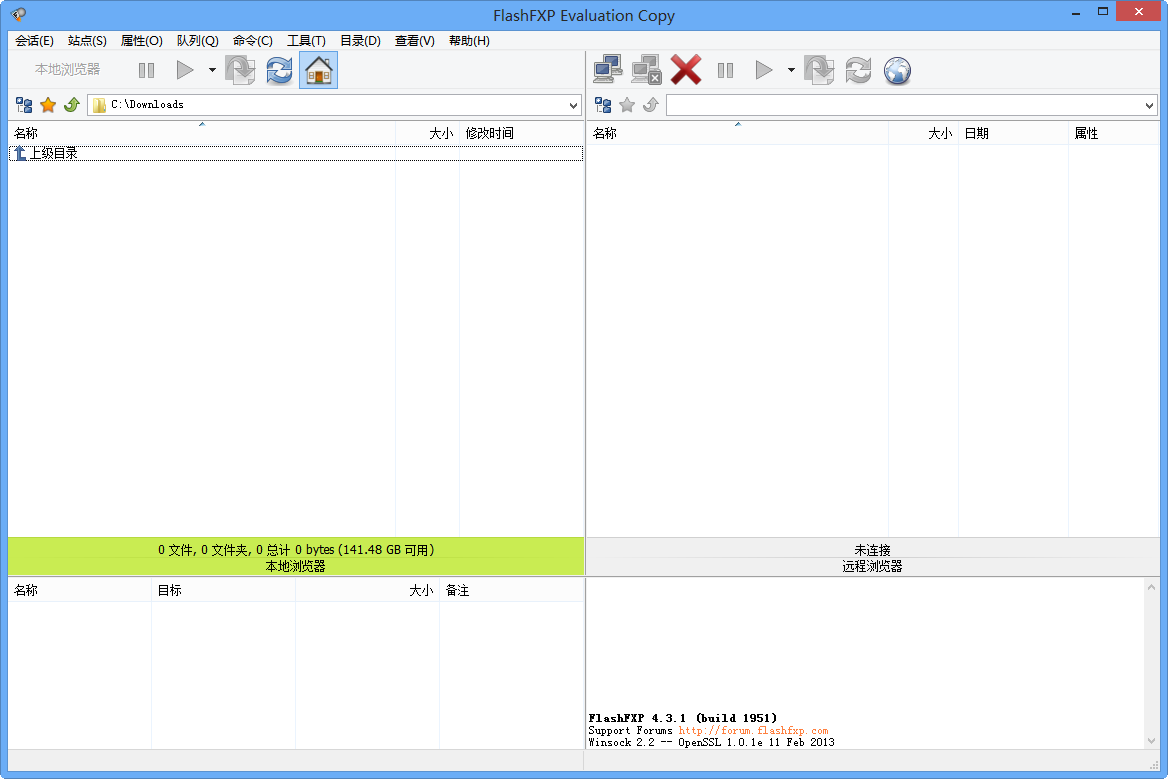Open the 站点(S) menu
Image resolution: width=1168 pixels, height=779 pixels.
coord(87,41)
